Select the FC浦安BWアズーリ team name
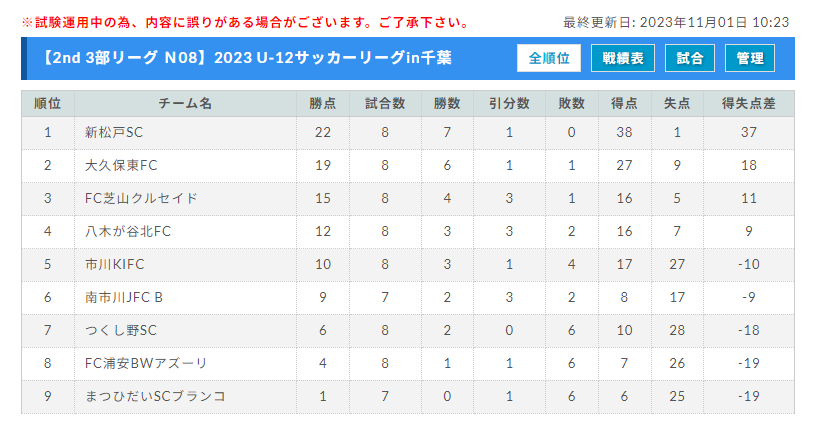Screen dimensions: 815x429 tap(146, 363)
